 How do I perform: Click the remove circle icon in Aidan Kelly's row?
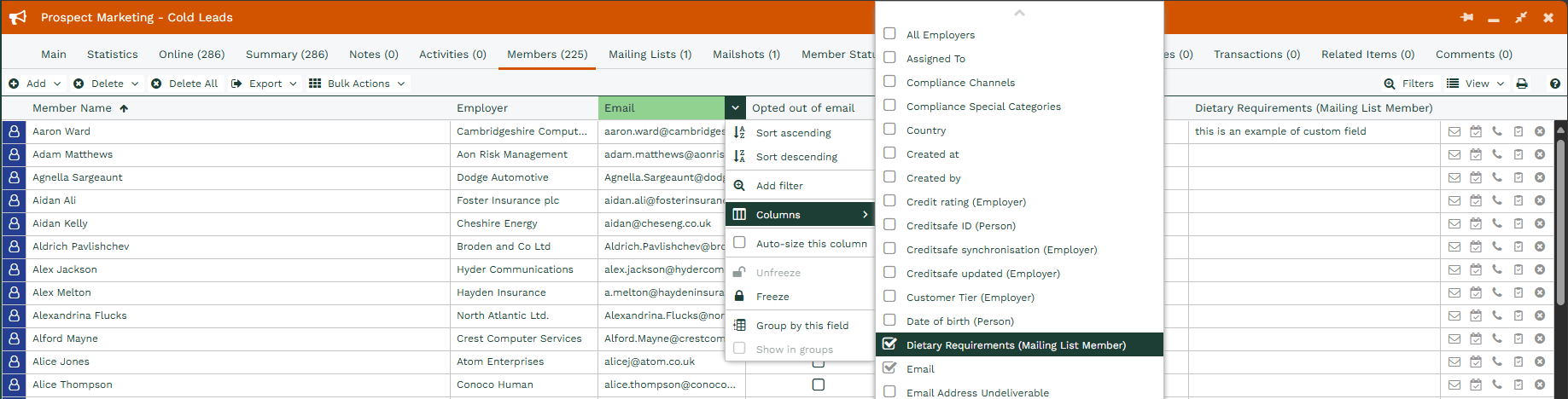(1540, 223)
